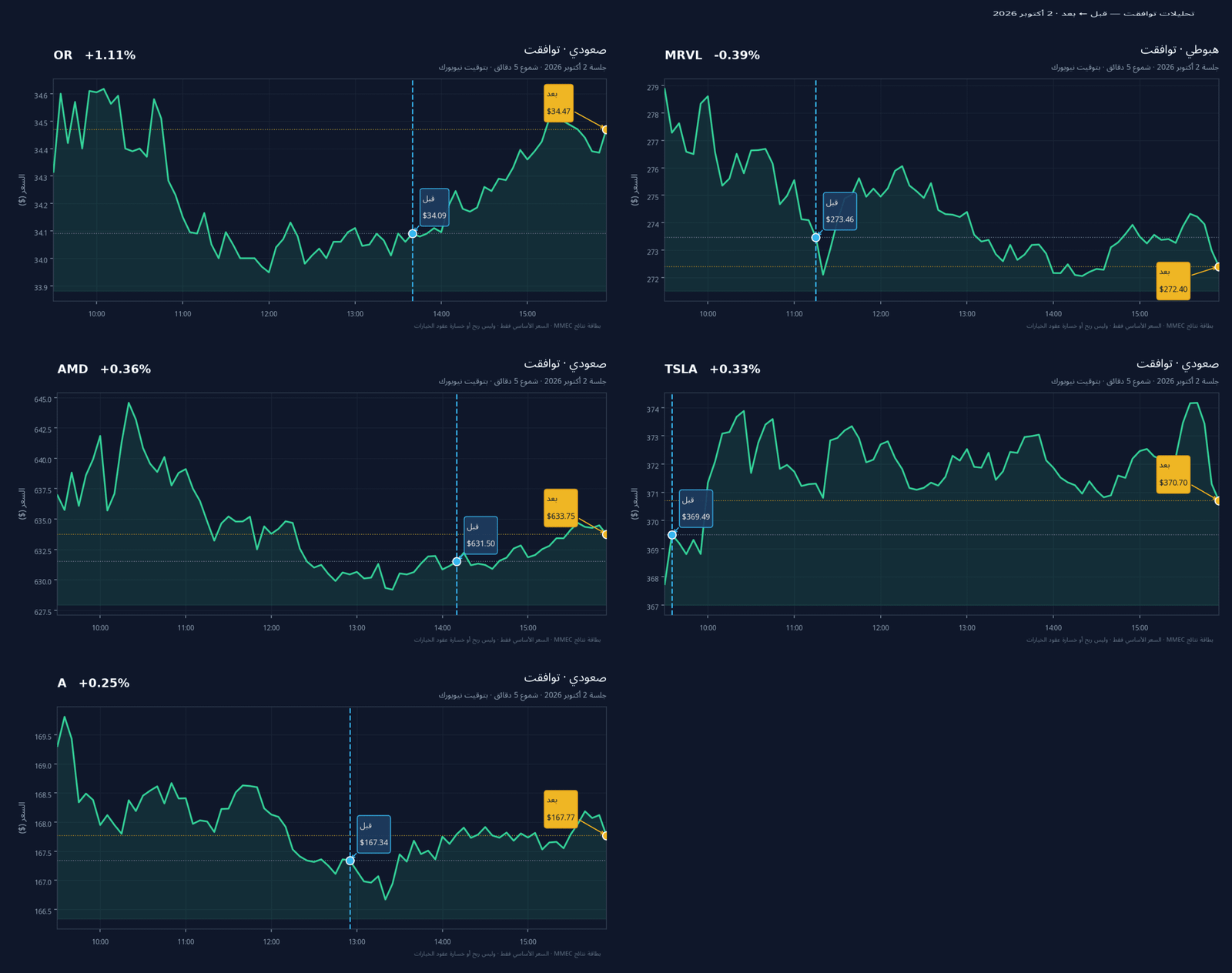Select the $369.49 blue label on TSLA chart
Viewport: 1232px width, 973px height.
(696, 509)
